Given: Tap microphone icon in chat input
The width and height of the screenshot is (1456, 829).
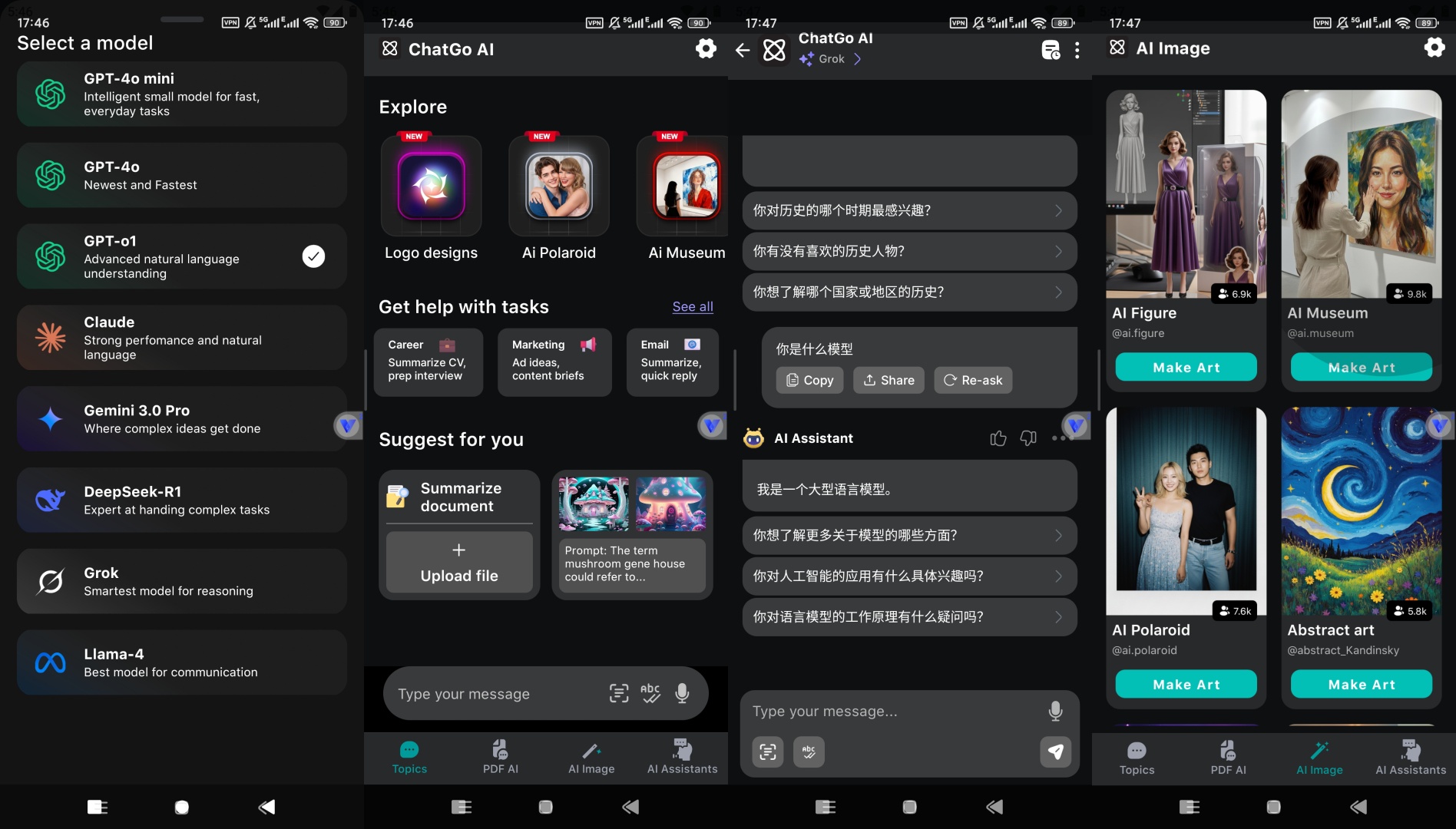Looking at the screenshot, I should click(1056, 712).
